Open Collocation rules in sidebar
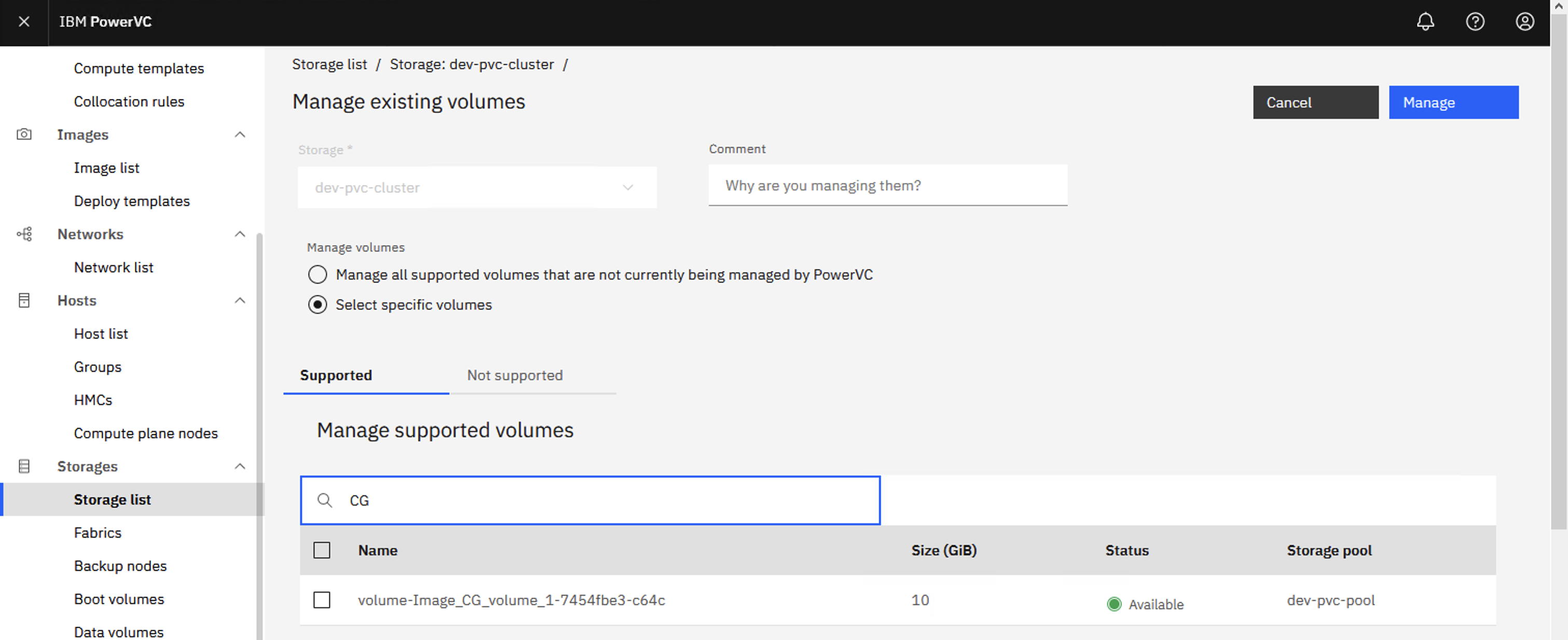Image resolution: width=1568 pixels, height=640 pixels. (129, 102)
